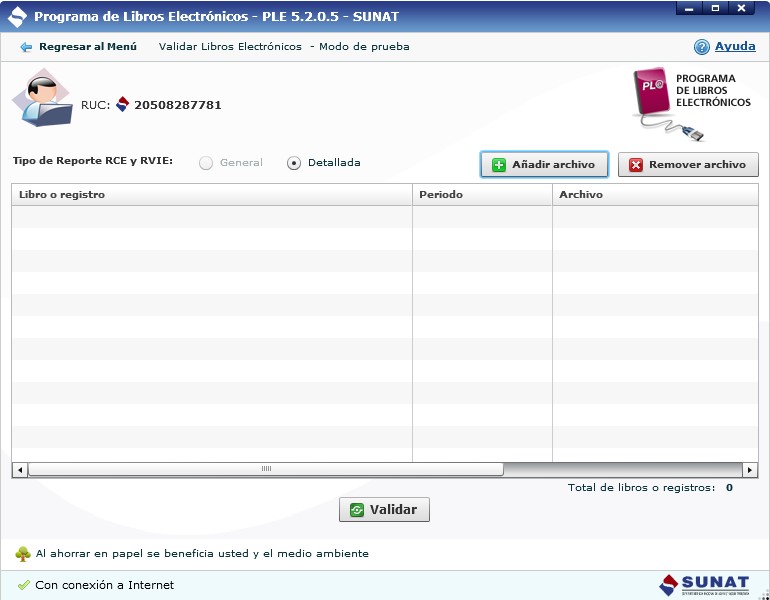
Task: Click the small SUNAT emblem beside the RUC number
Action: pos(123,104)
